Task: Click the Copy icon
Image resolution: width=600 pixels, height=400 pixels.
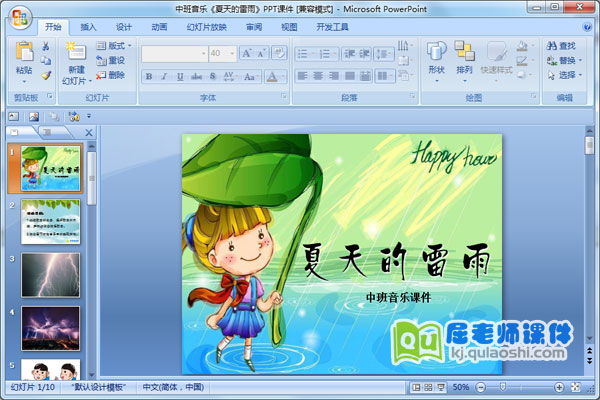Action: [46, 60]
